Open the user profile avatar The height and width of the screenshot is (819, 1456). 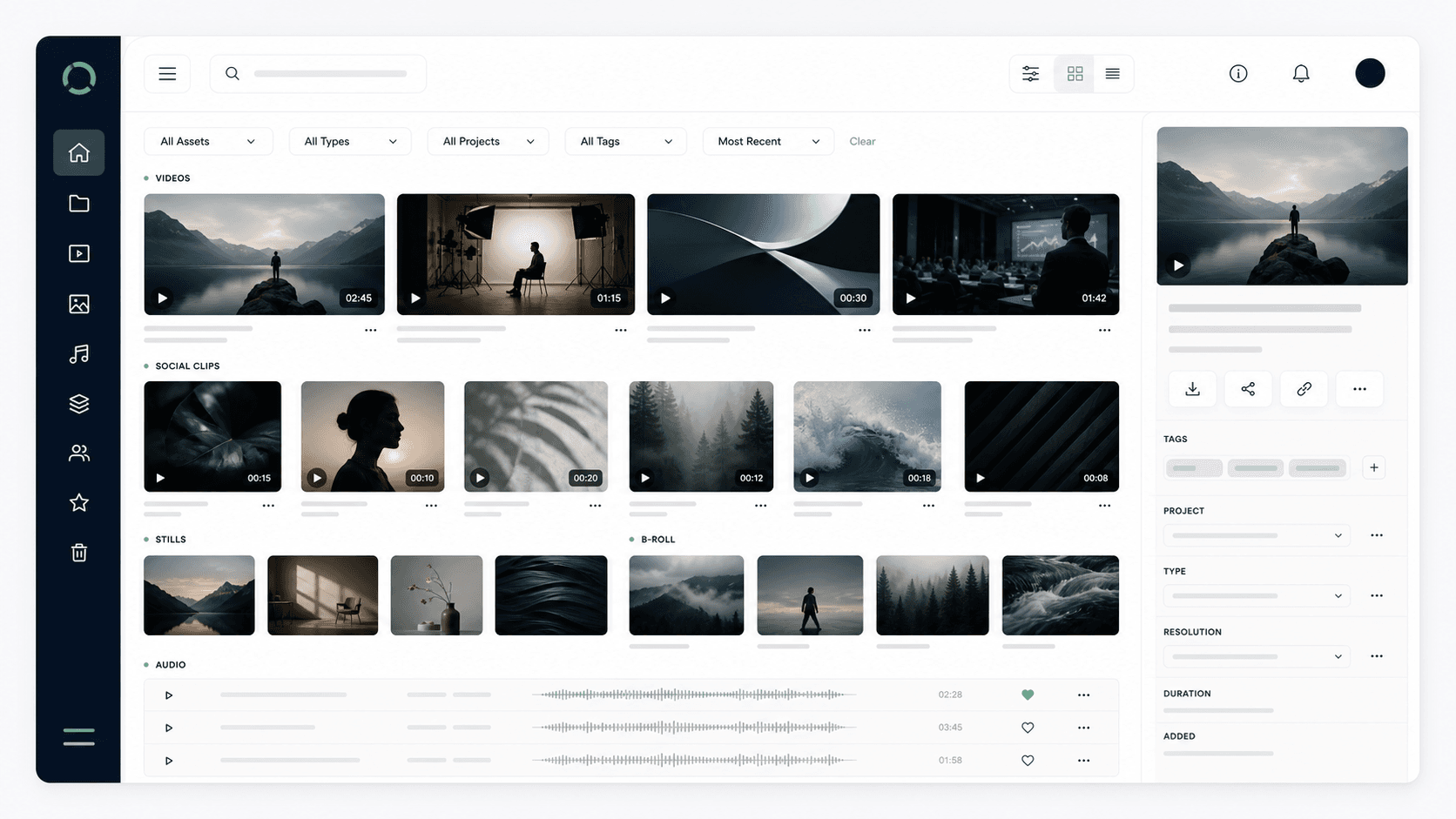click(1370, 73)
